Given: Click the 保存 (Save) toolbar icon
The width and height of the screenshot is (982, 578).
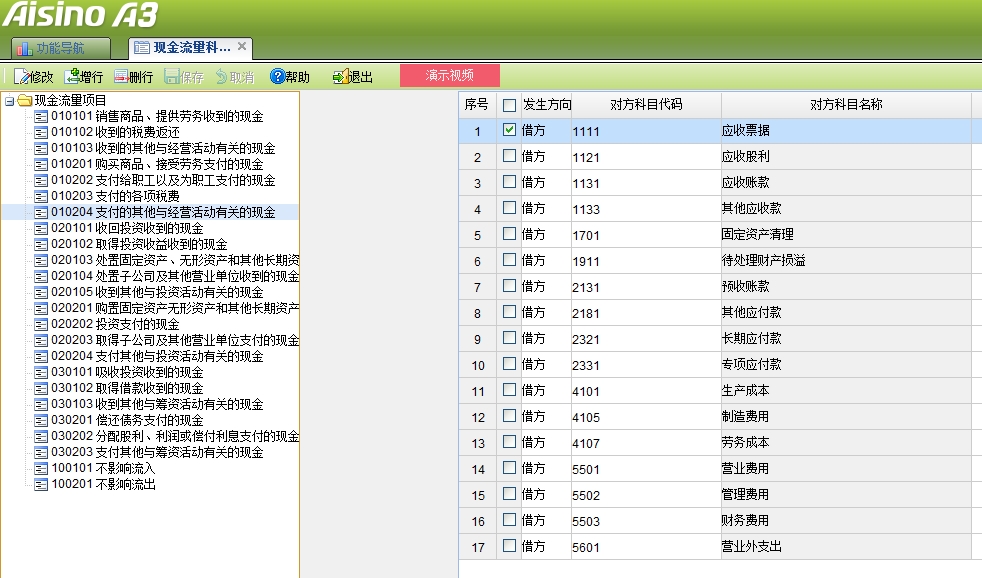Looking at the screenshot, I should pyautogui.click(x=172, y=77).
